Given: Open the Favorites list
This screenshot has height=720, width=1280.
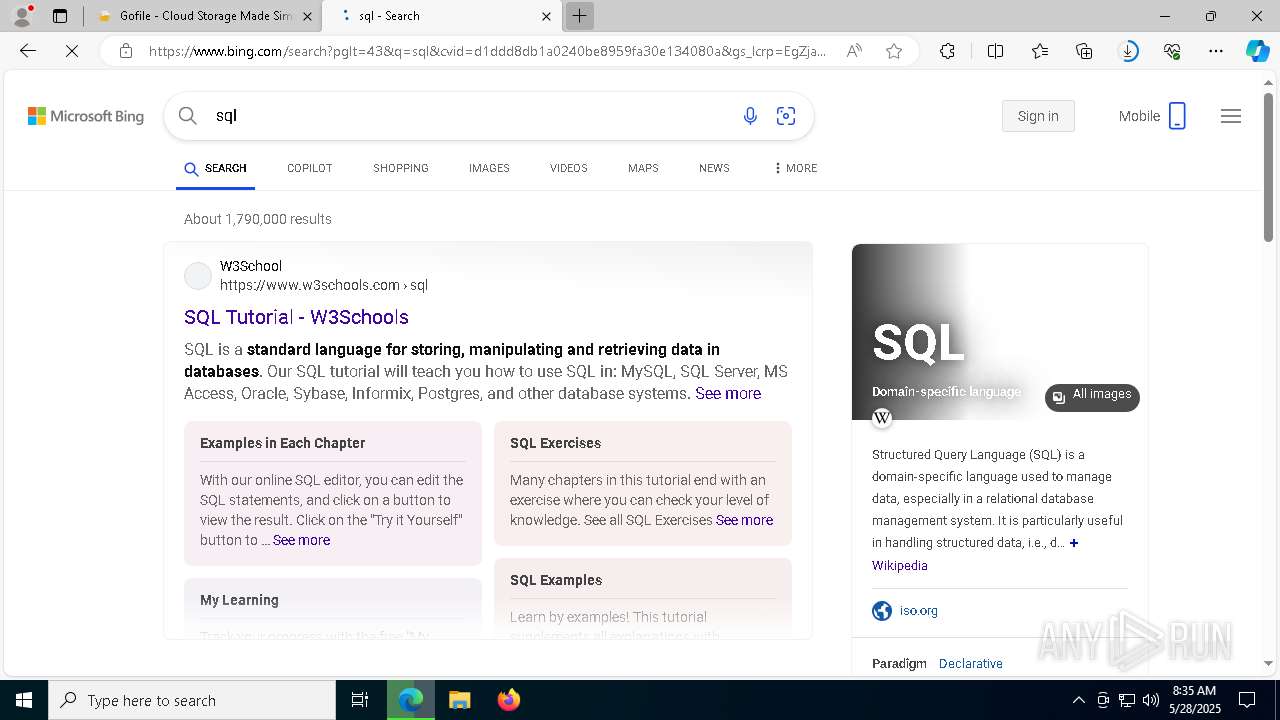Looking at the screenshot, I should [1040, 51].
